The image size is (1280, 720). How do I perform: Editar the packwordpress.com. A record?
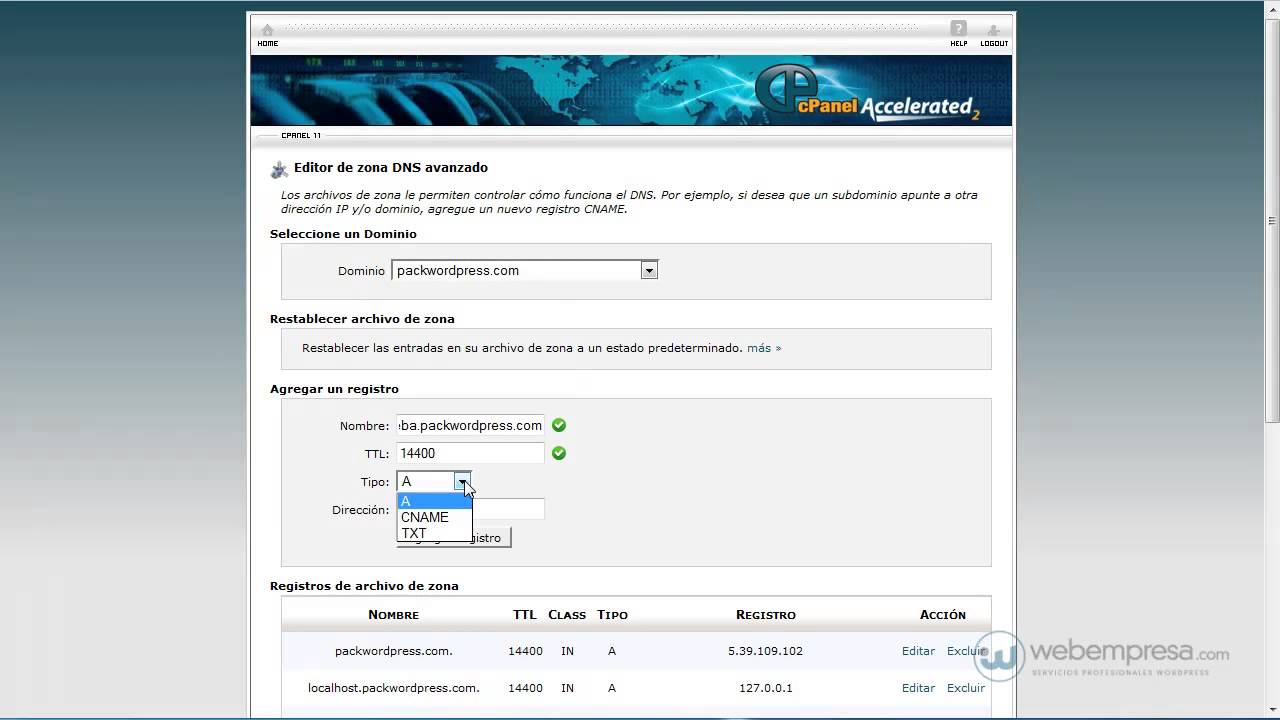point(918,651)
